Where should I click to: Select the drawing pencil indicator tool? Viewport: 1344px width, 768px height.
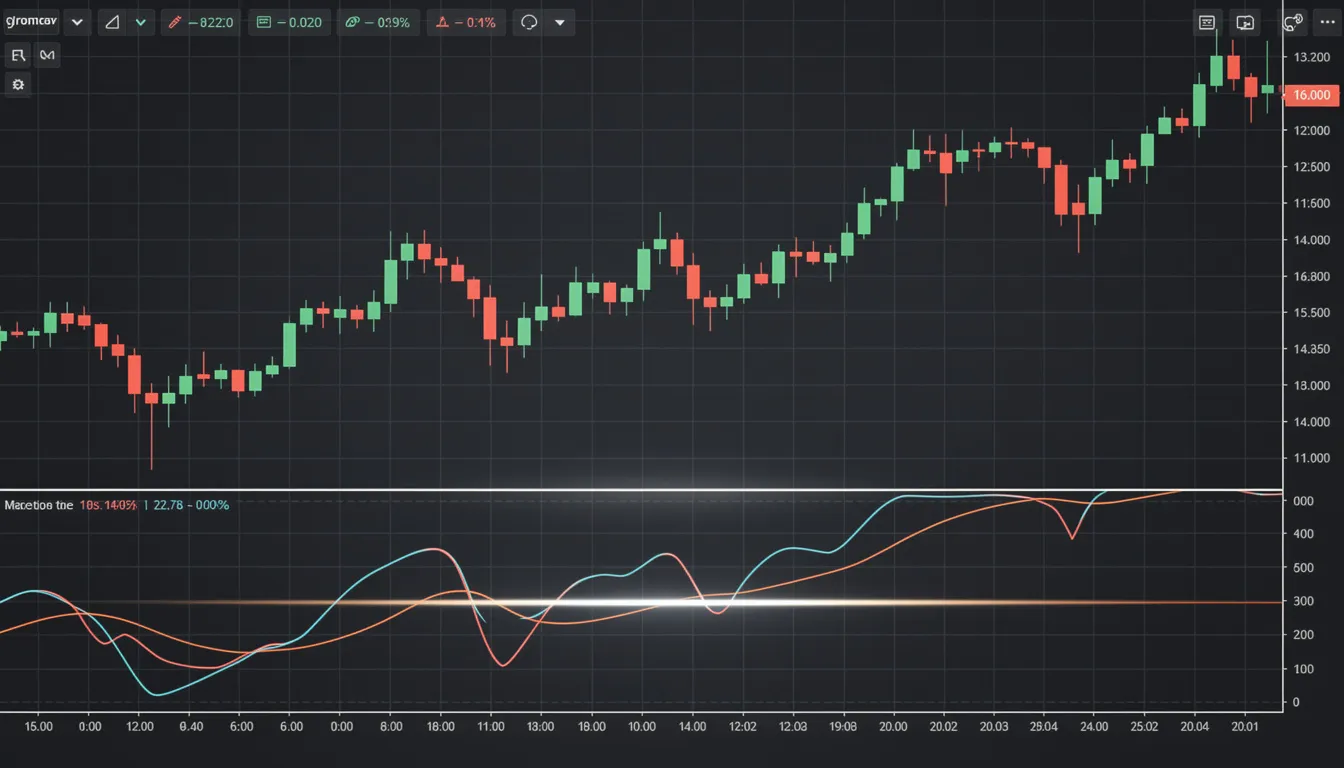200,21
